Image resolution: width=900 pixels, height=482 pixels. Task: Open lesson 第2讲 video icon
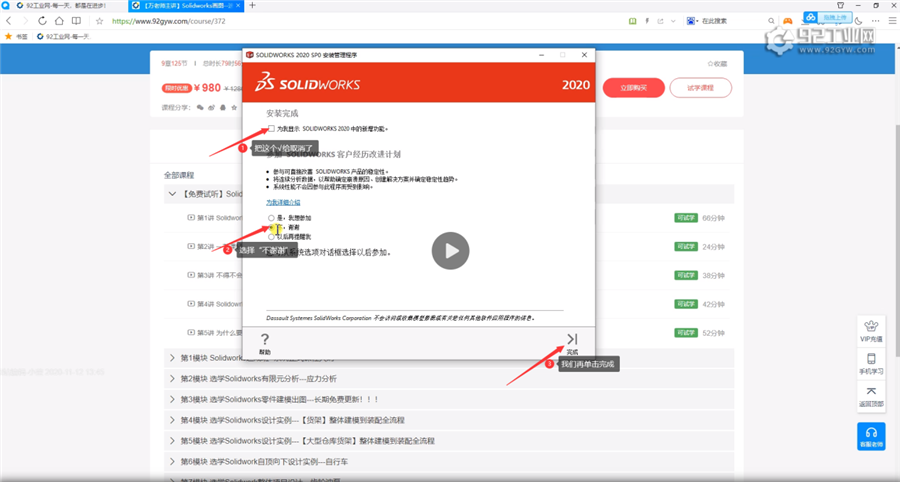pos(191,246)
